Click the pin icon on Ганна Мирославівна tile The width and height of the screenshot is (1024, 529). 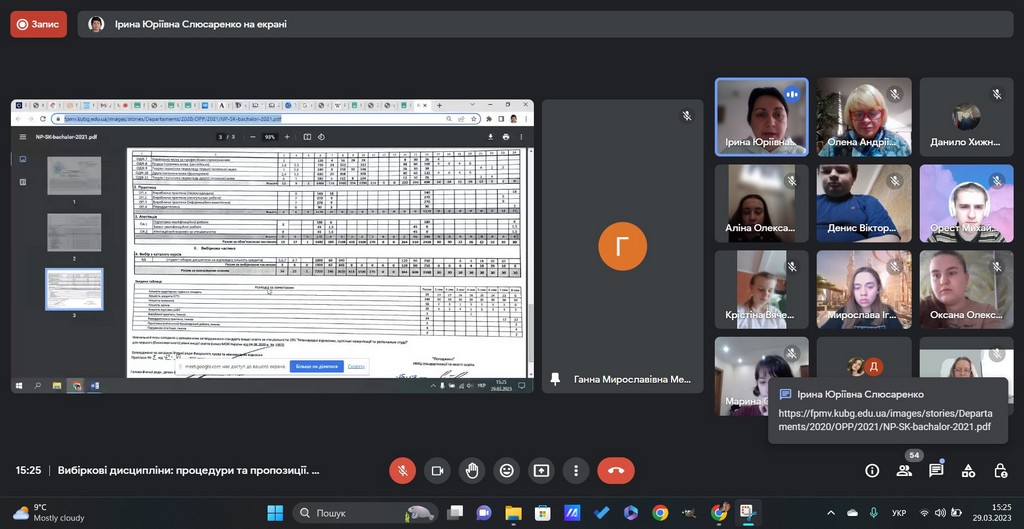click(555, 380)
